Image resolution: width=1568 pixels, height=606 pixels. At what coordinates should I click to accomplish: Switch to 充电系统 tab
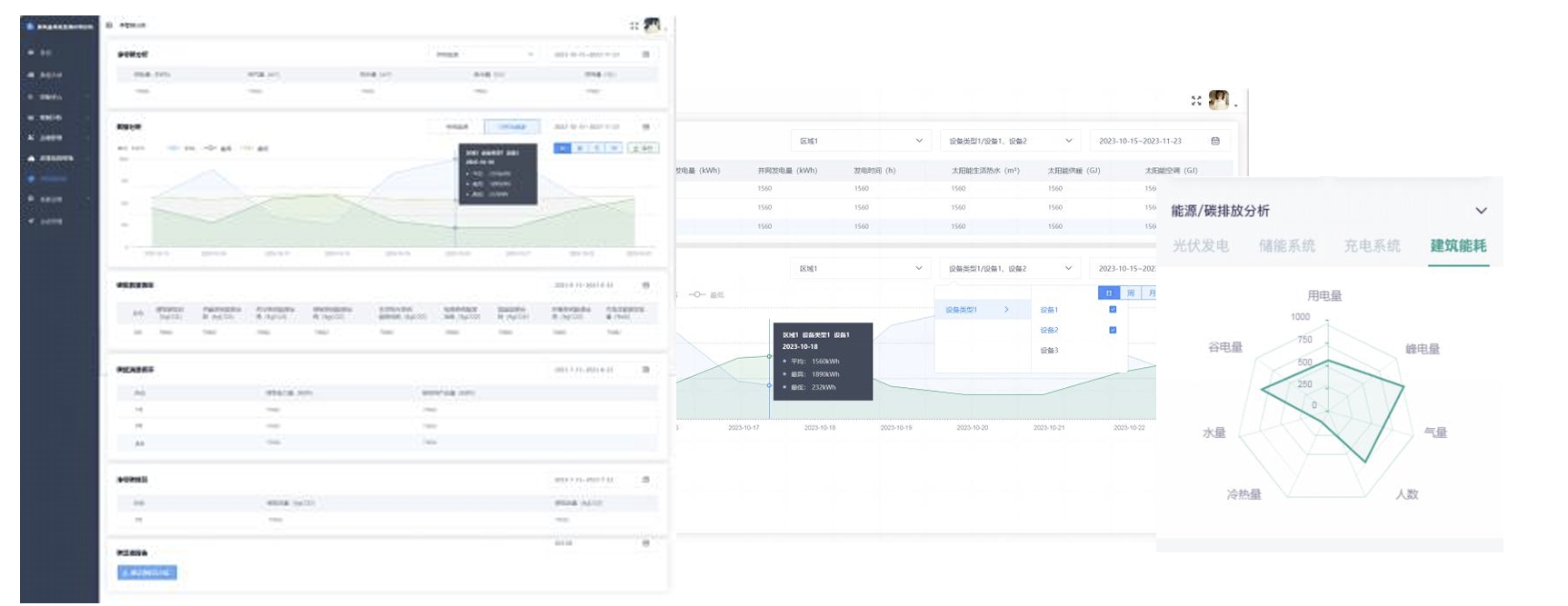click(1372, 246)
